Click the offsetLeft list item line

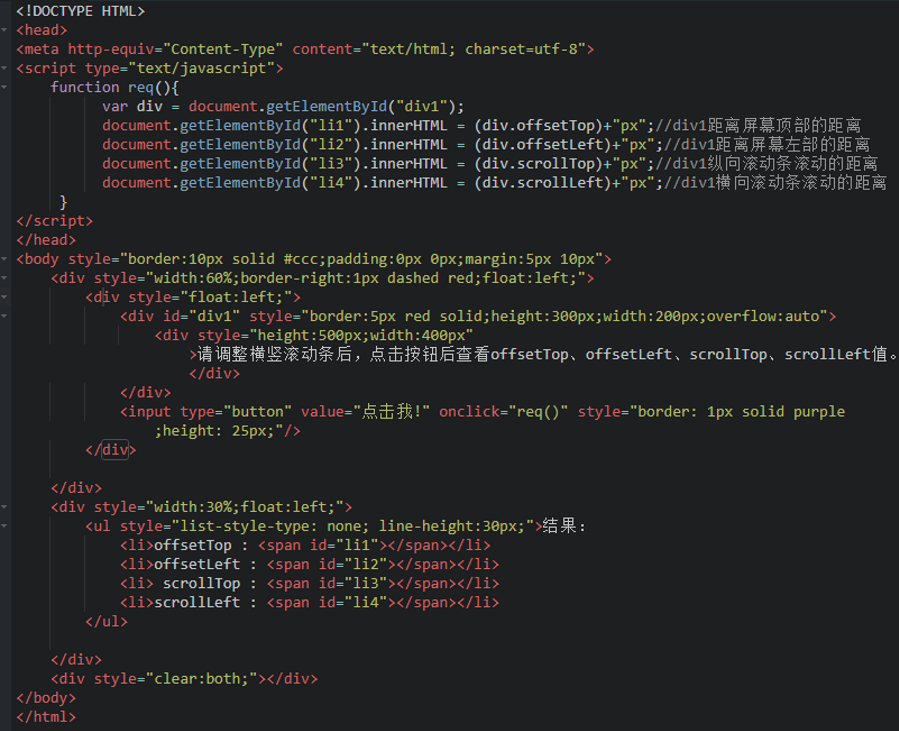pos(310,564)
